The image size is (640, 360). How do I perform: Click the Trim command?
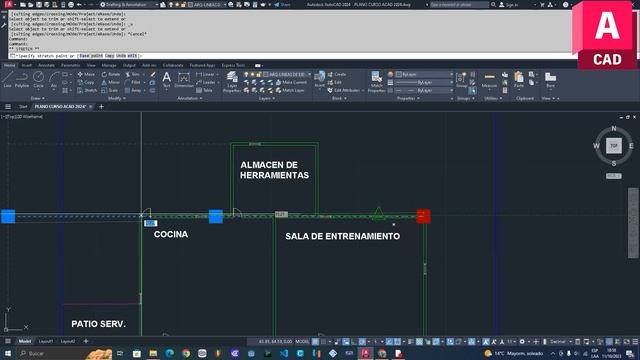pos(133,74)
